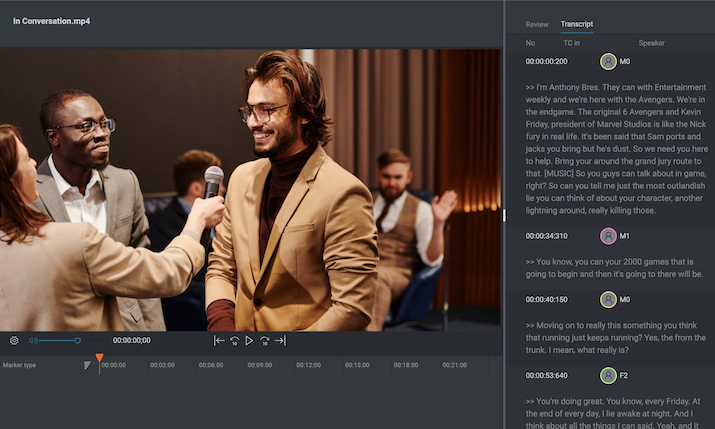Skip forward 10 seconds
715x429 pixels.
tap(264, 340)
